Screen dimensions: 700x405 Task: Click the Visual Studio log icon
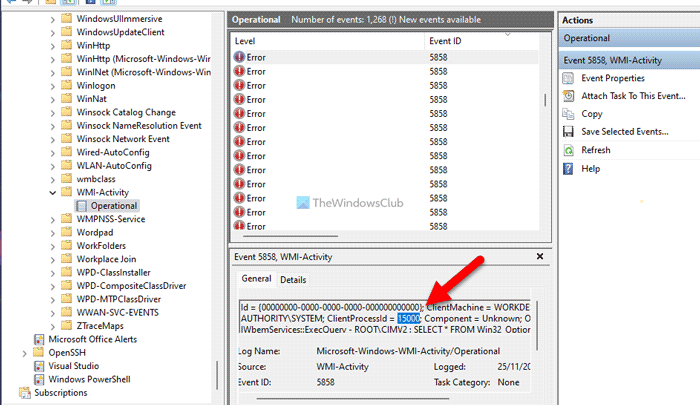39,366
